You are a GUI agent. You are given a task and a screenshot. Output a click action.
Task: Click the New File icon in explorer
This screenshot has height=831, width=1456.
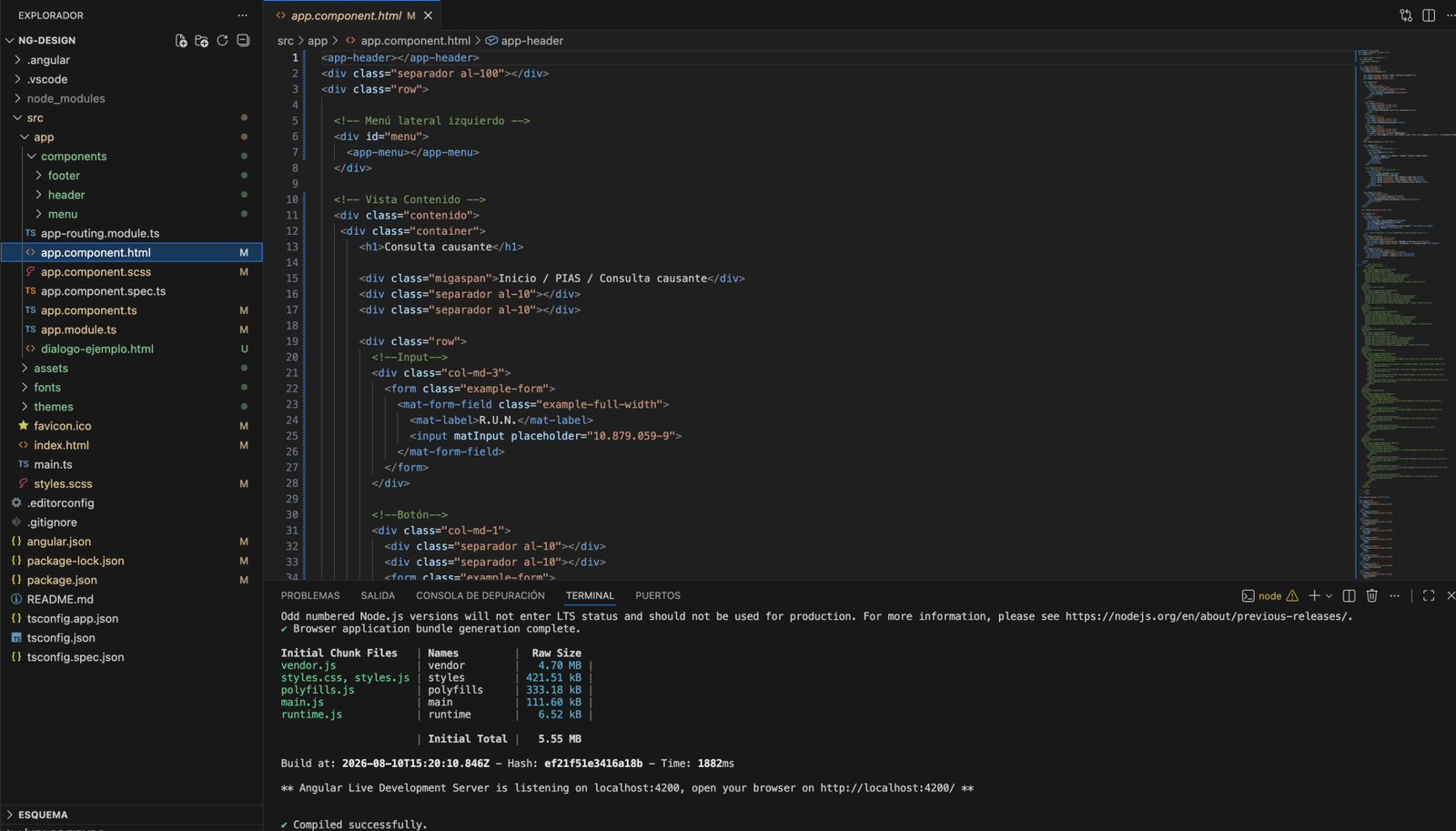pyautogui.click(x=181, y=40)
